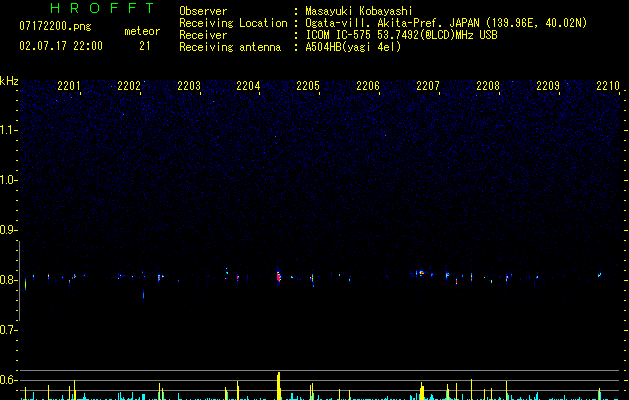Click the 2210 time marker
Image resolution: width=629 pixels, height=400 pixels.
coord(608,86)
